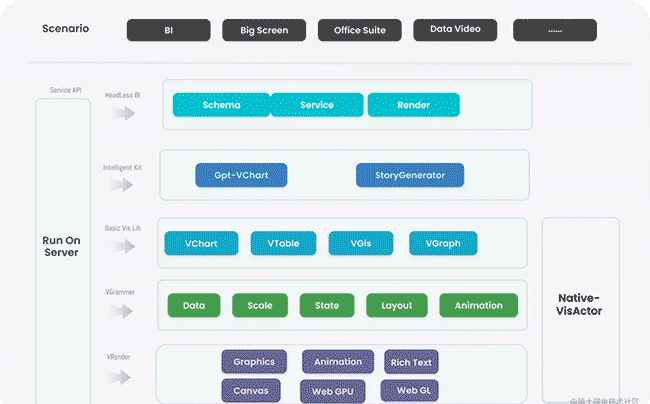
Task: Click the VRender layer label
Action: pyautogui.click(x=119, y=357)
